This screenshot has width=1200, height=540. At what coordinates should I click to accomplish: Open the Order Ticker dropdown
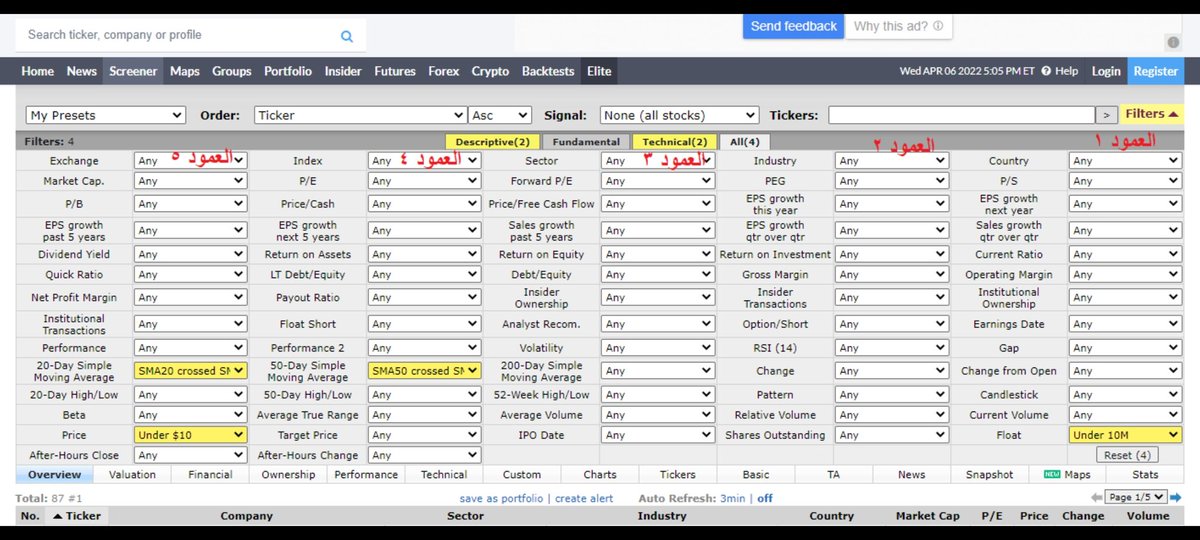(360, 115)
